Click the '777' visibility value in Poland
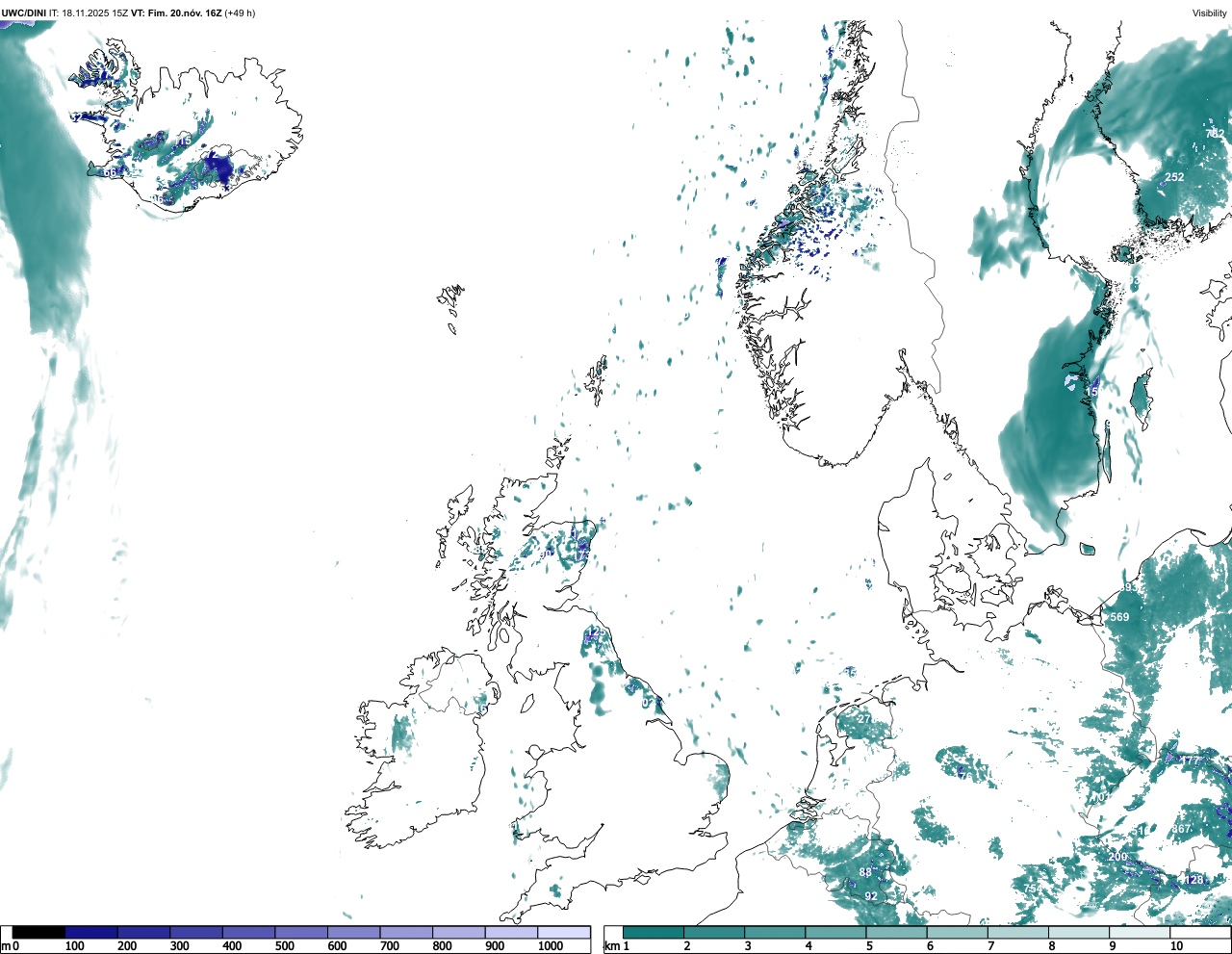1232x954 pixels. tap(1192, 761)
